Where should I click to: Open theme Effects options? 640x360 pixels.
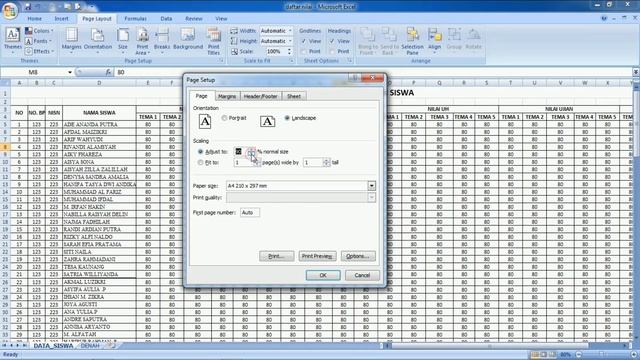point(39,51)
